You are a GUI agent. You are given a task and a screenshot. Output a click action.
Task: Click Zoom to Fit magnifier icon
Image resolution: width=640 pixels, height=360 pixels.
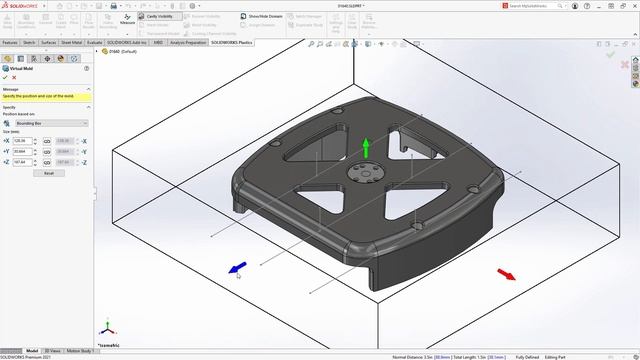click(x=311, y=44)
